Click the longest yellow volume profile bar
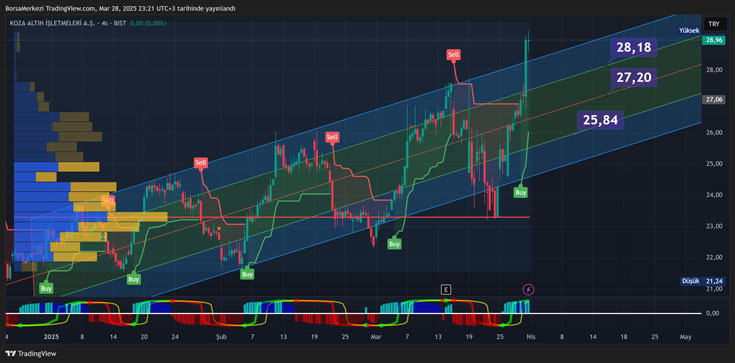The height and width of the screenshot is (363, 735). 137,217
